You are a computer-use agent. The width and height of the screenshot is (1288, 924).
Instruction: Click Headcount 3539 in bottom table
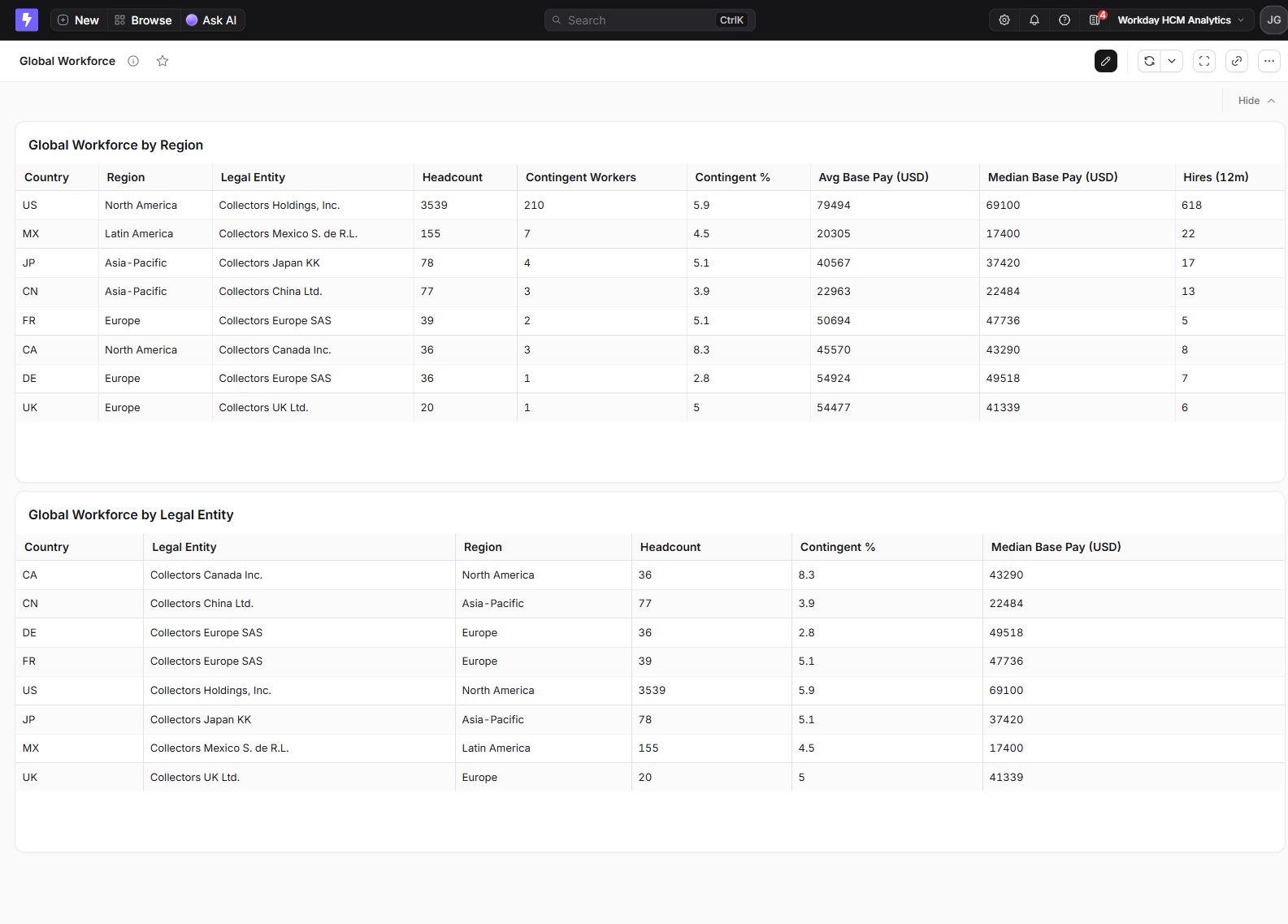point(652,690)
